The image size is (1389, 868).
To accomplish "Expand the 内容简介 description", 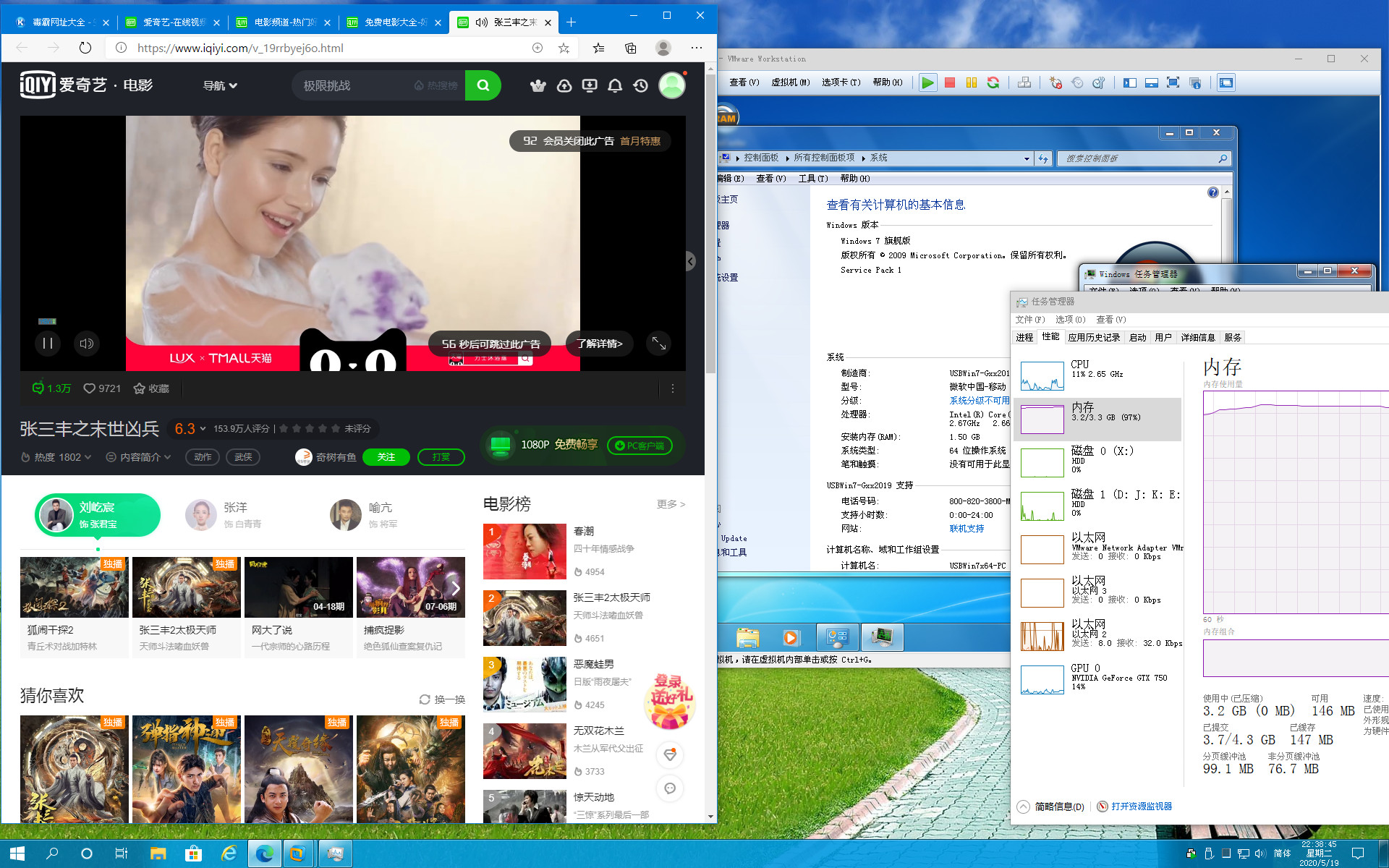I will click(139, 457).
